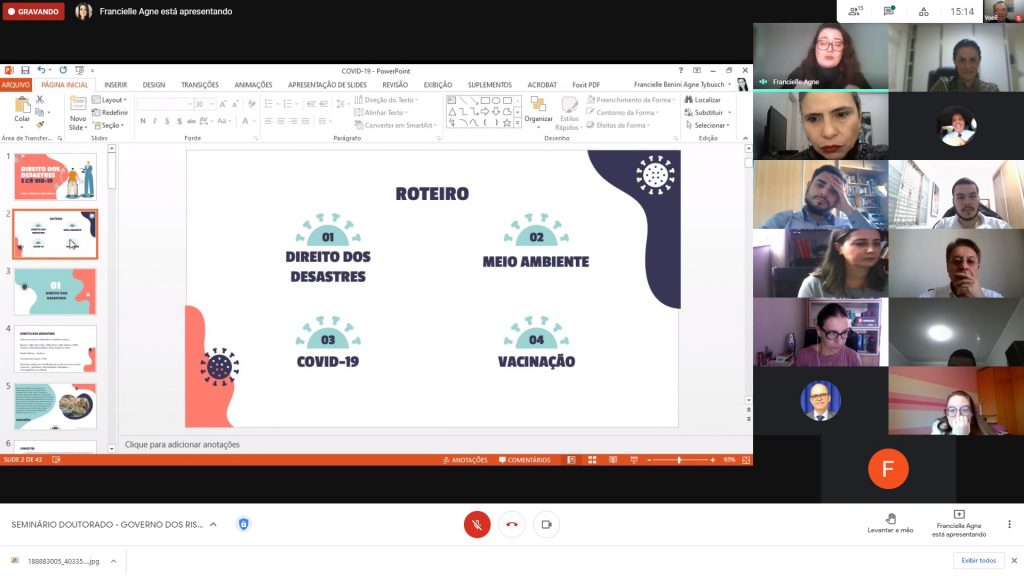Open the ARQUIVO file menu
Screen dimensions: 1024x576
click(16, 85)
